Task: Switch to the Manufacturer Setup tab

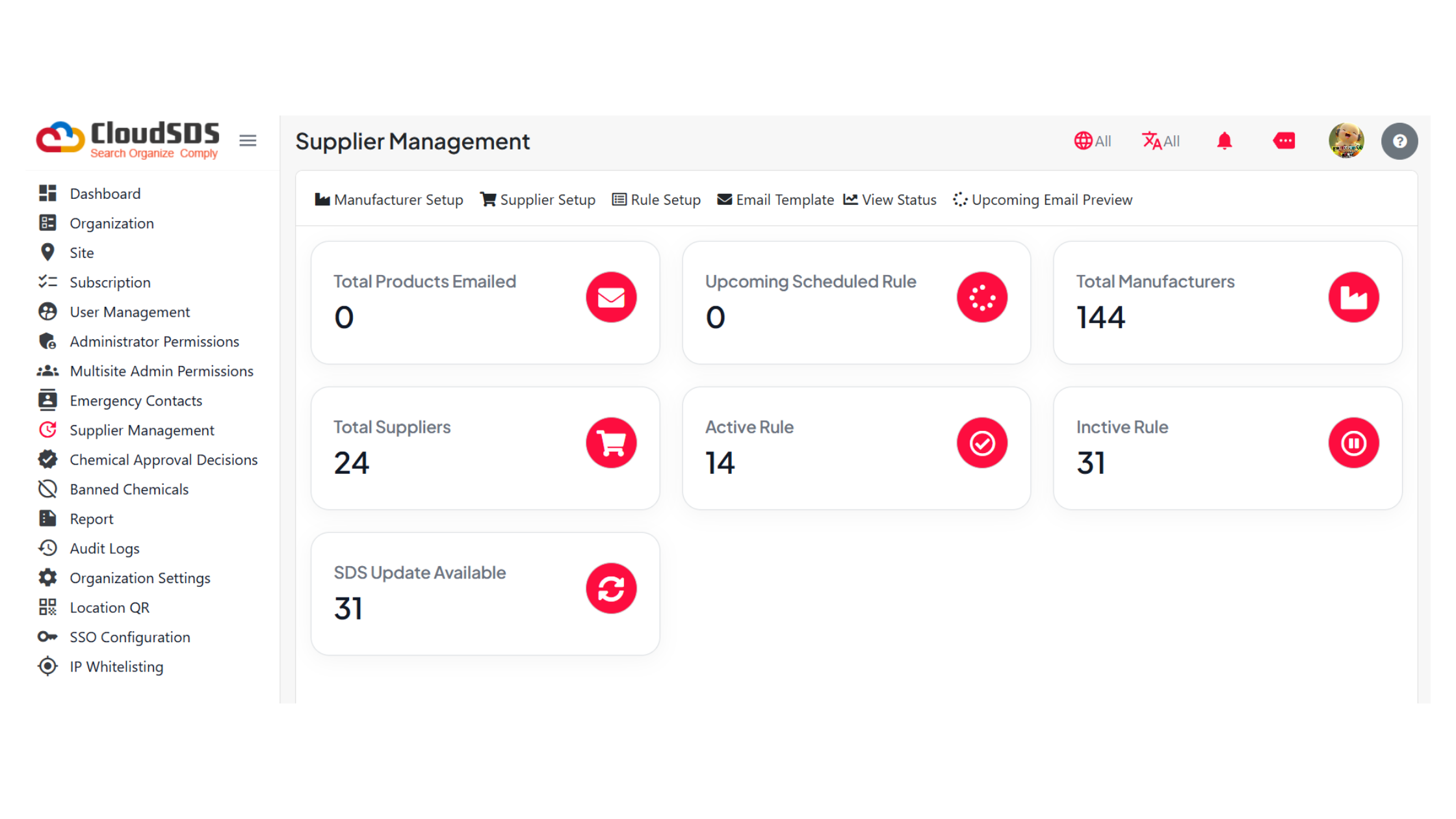Action: pos(389,200)
